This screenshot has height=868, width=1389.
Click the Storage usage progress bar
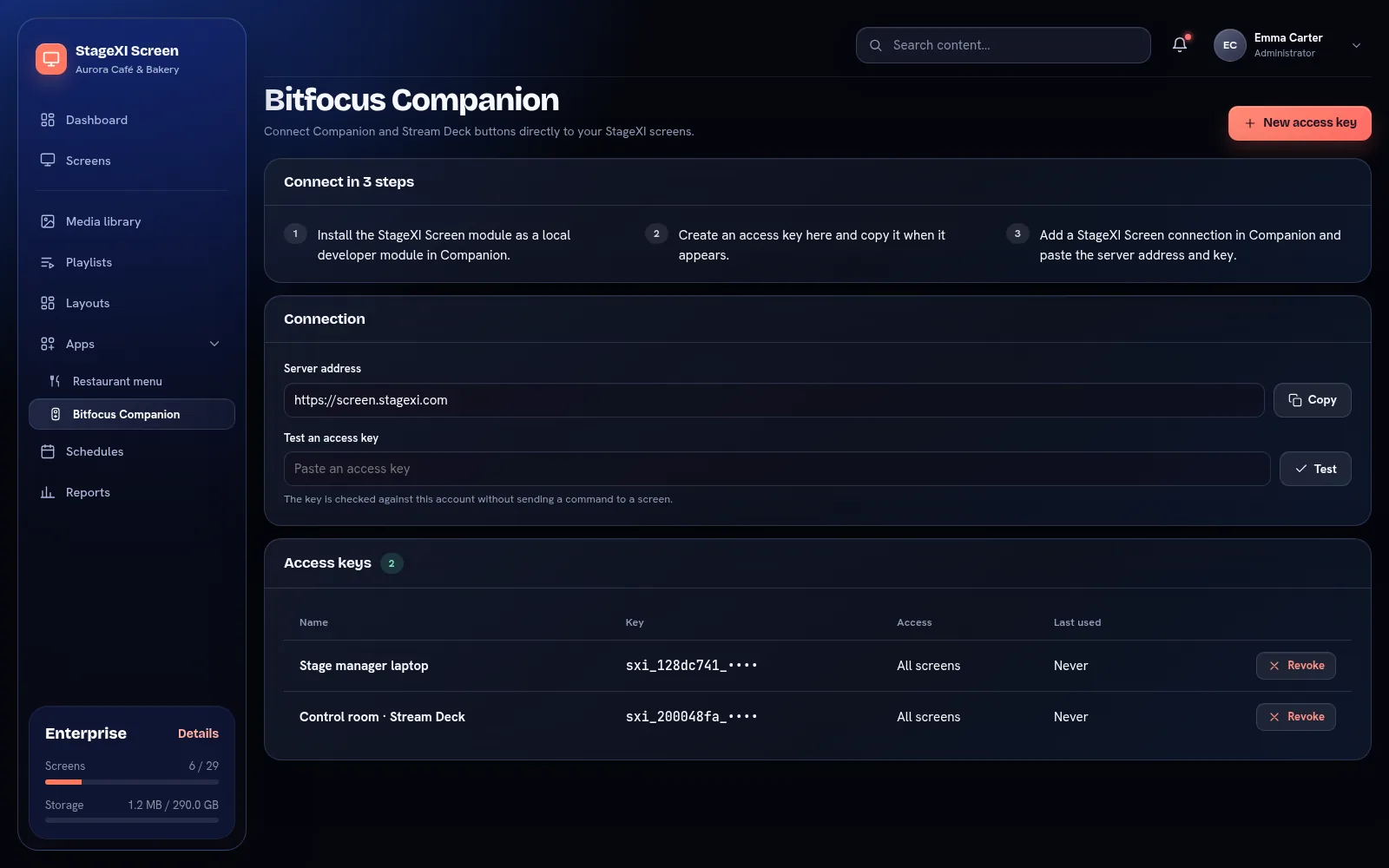[132, 819]
